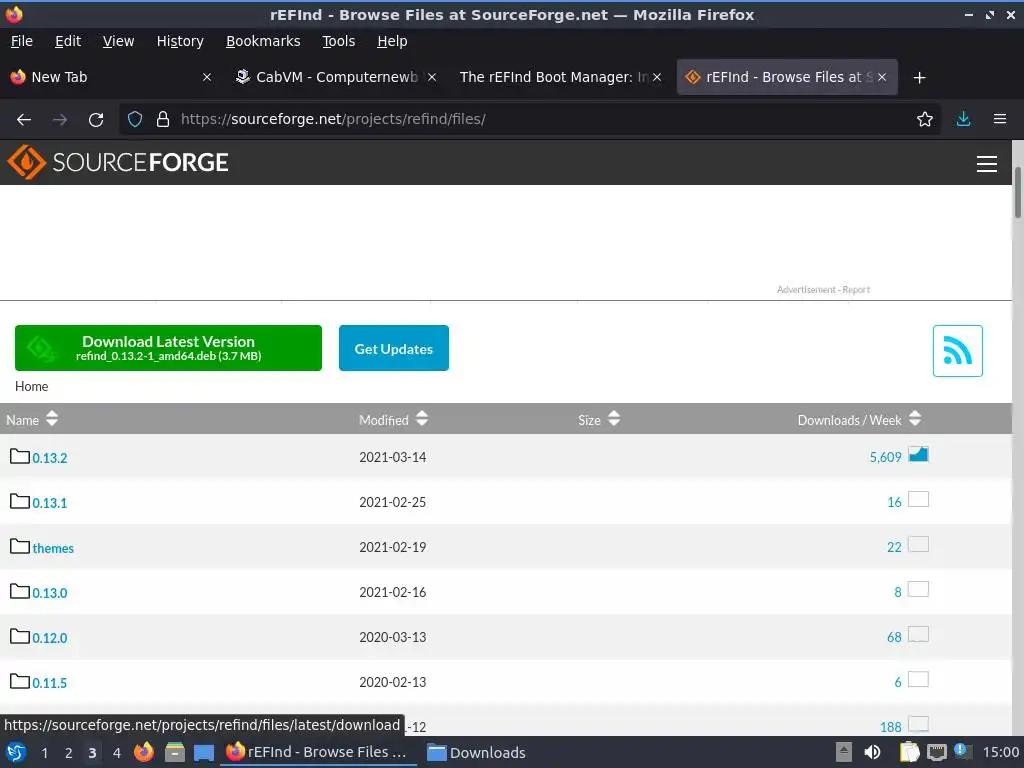Open the History menu

tap(180, 41)
